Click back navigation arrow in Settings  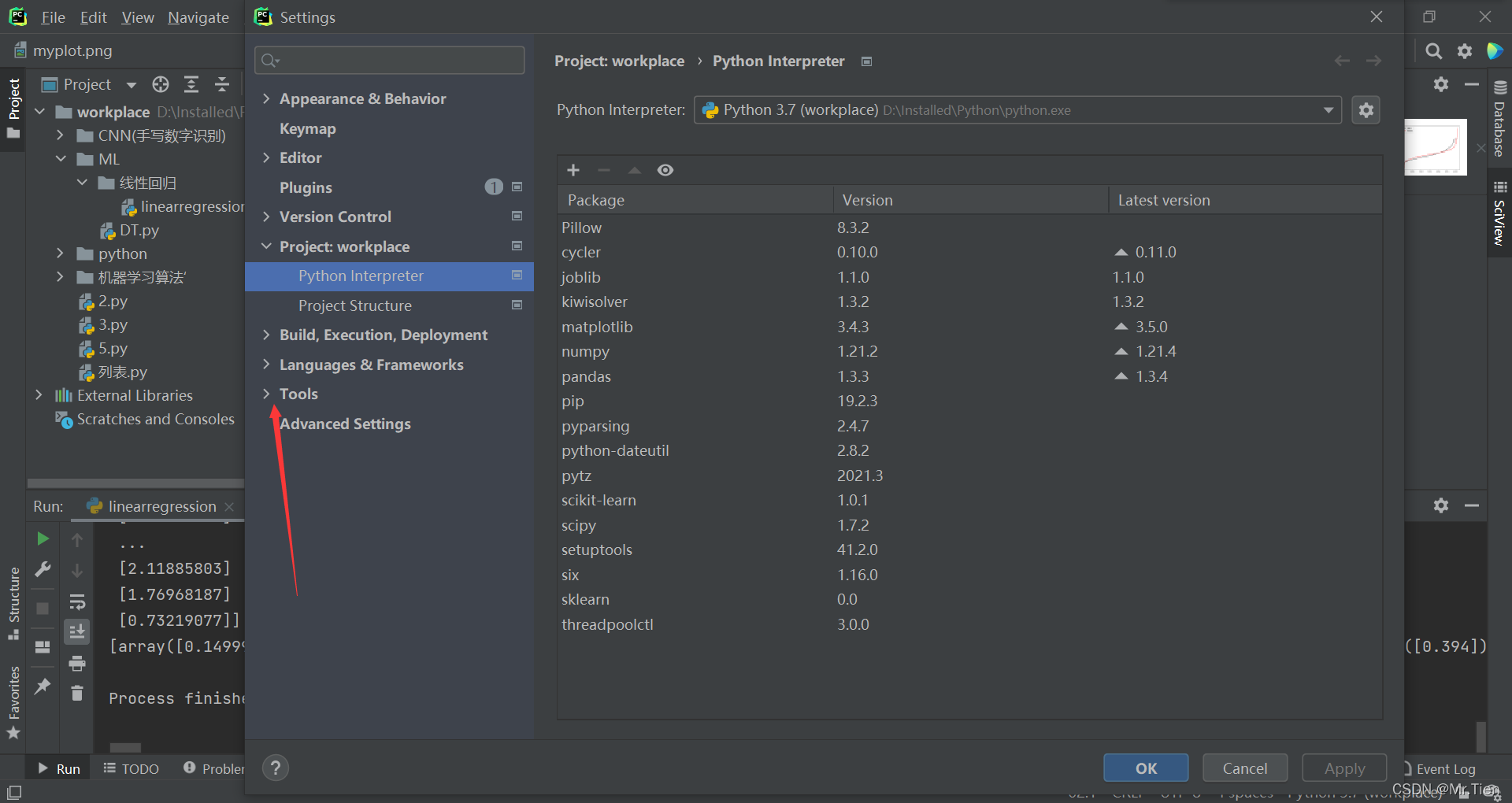point(1343,61)
